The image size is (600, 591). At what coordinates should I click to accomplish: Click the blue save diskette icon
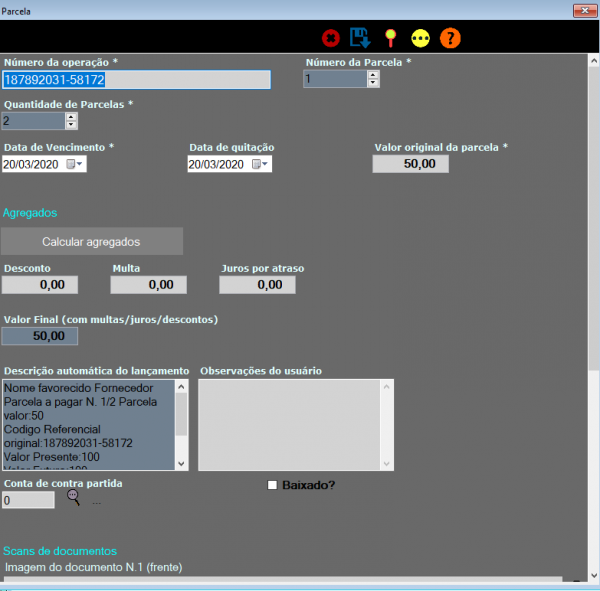coord(360,38)
